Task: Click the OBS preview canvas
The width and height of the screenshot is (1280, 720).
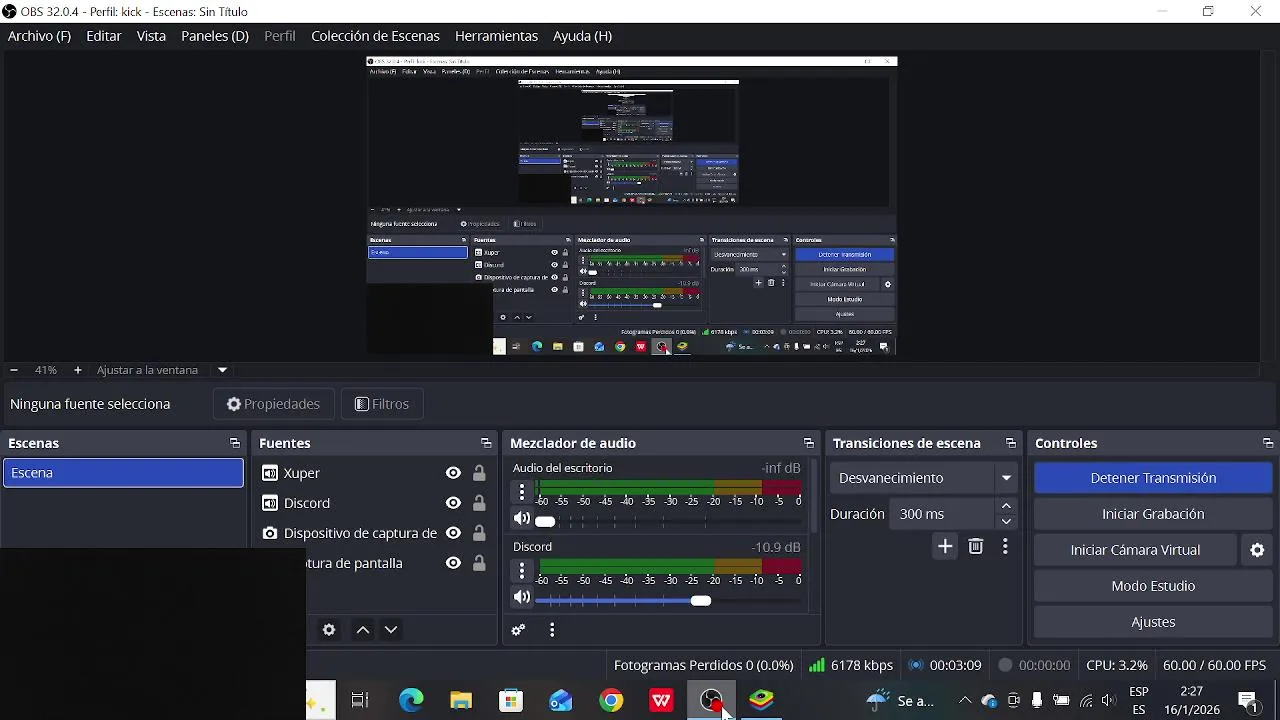Action: 632,206
